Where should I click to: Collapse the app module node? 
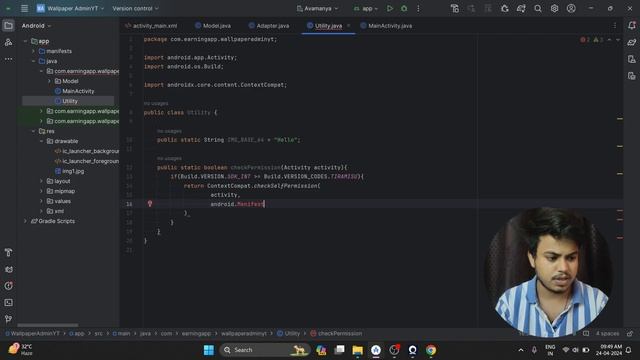tap(25, 41)
